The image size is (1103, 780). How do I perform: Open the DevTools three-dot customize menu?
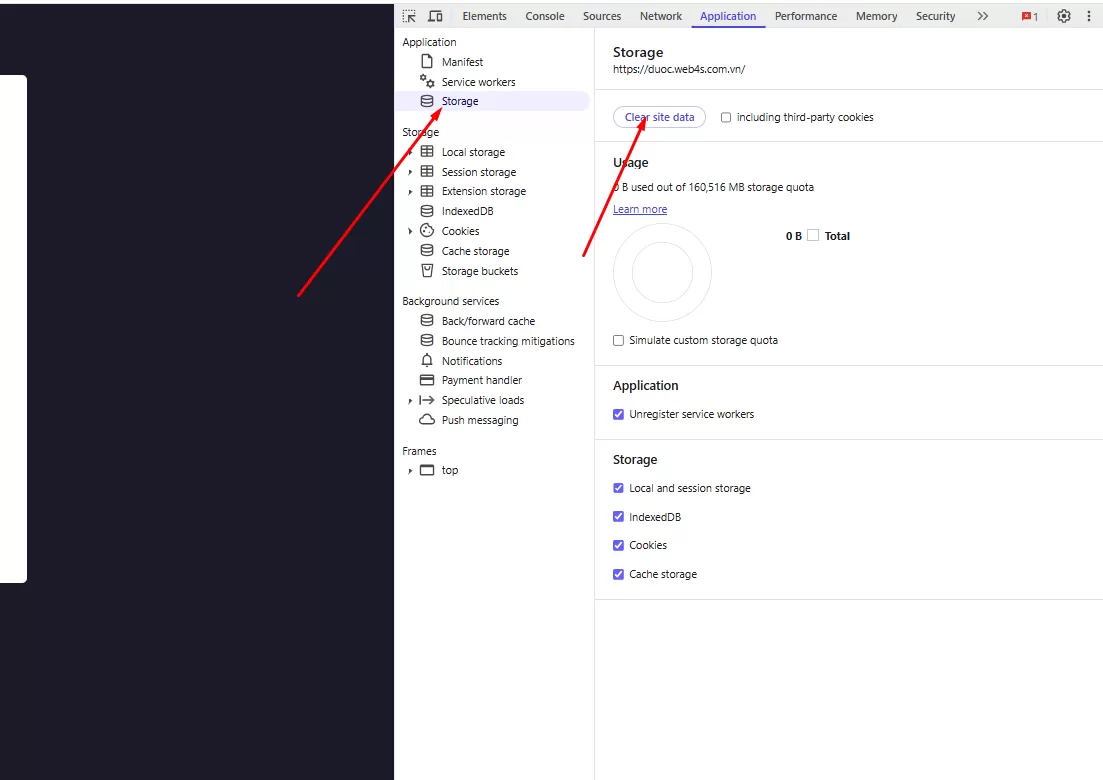(x=1089, y=16)
